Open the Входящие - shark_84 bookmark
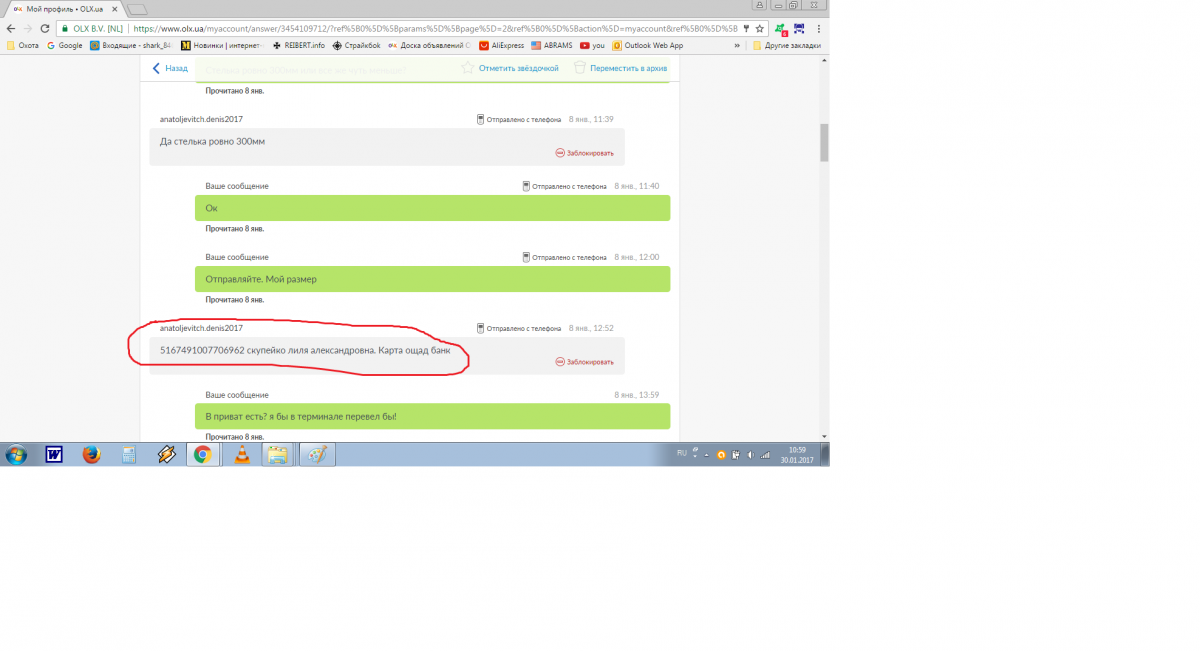1200x651 pixels. tap(131, 45)
